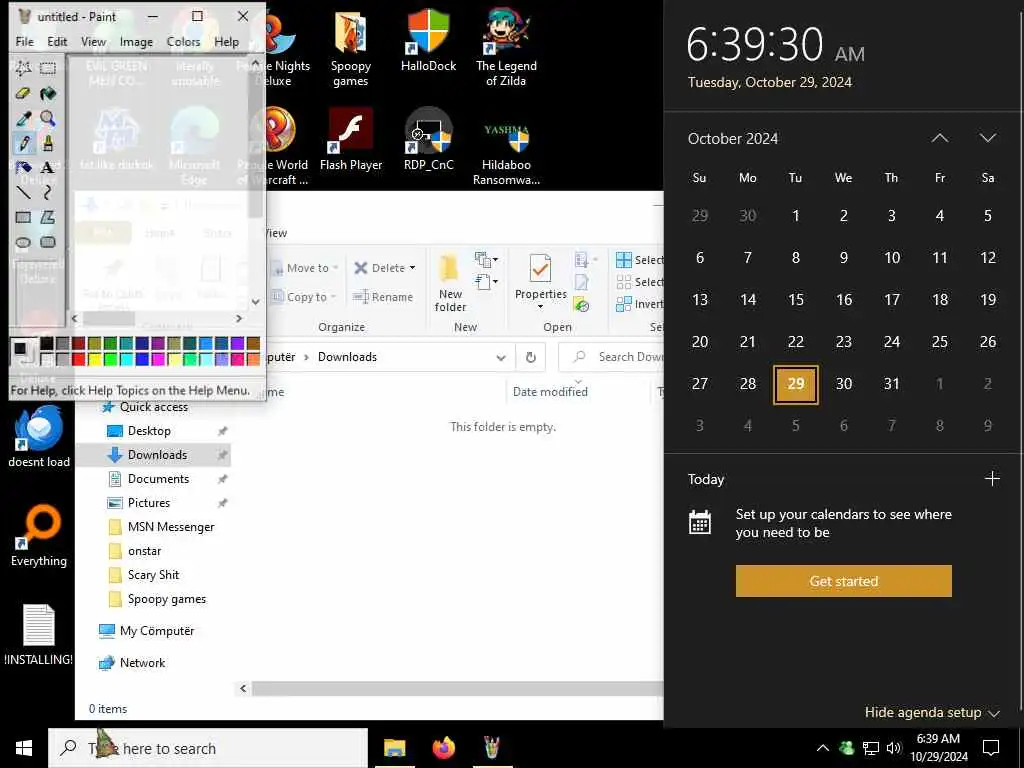
Task: Select the Brush tool in Paint
Action: (48, 143)
